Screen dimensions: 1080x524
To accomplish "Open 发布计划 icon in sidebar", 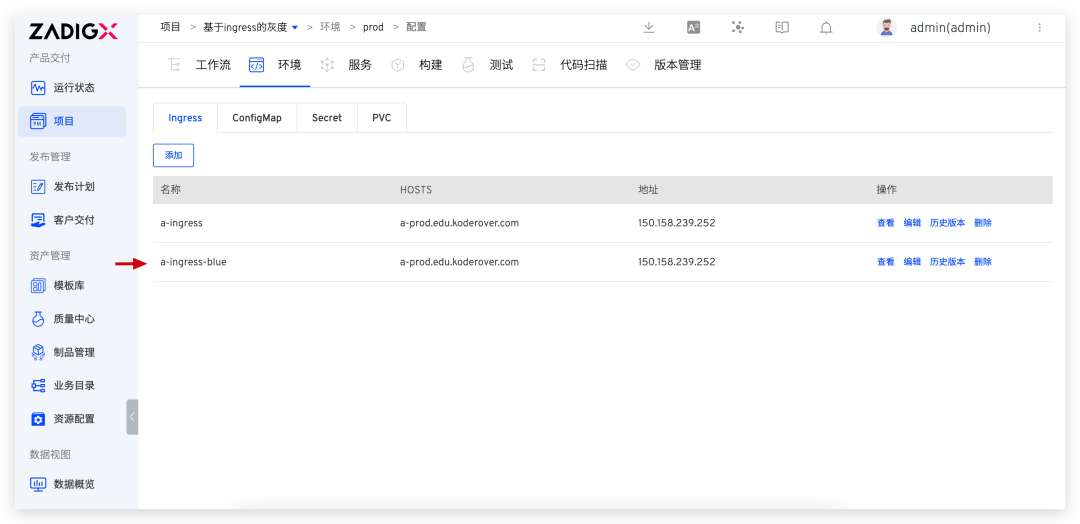I will [38, 187].
